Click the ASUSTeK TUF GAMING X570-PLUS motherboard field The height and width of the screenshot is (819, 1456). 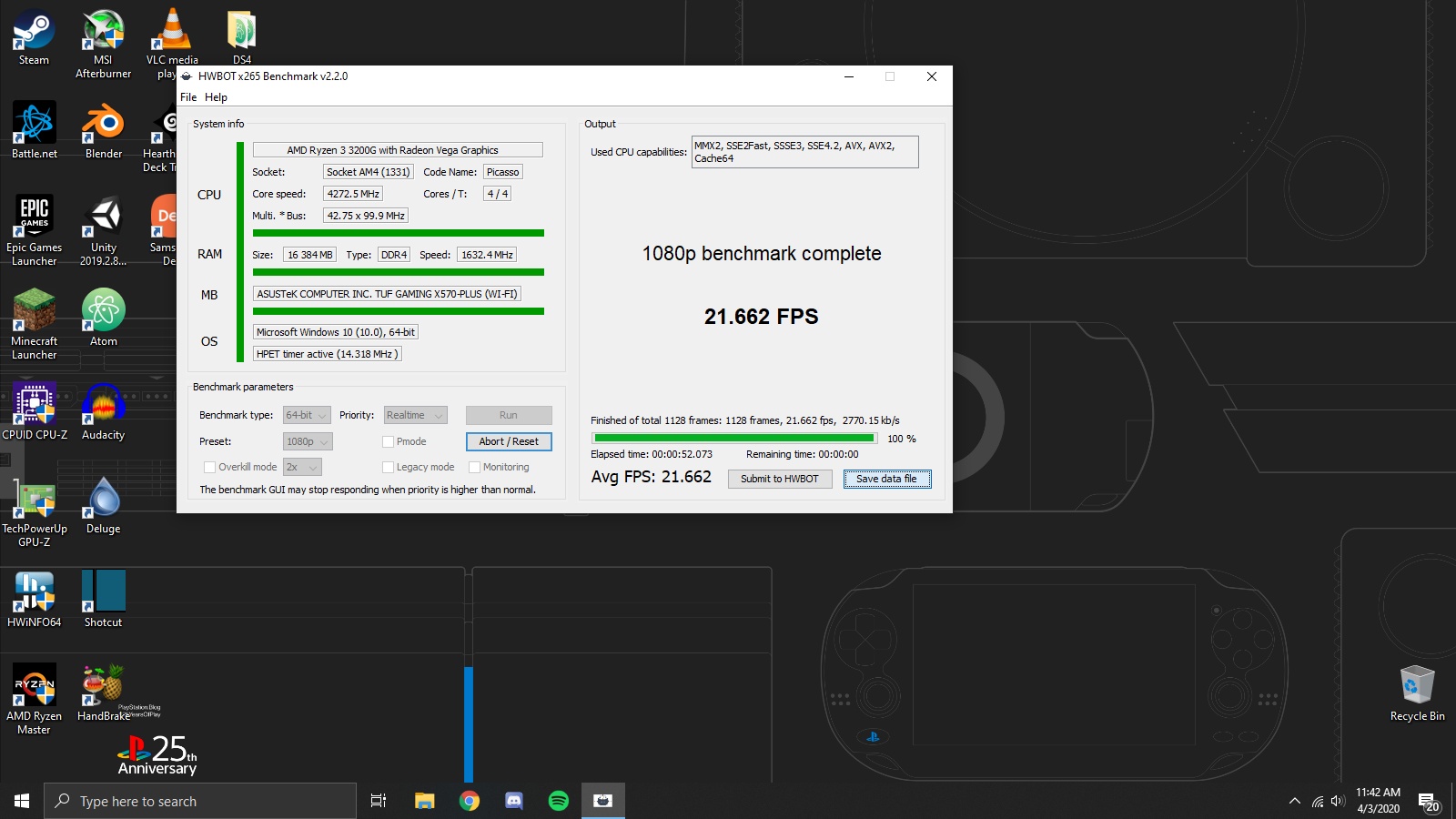387,294
